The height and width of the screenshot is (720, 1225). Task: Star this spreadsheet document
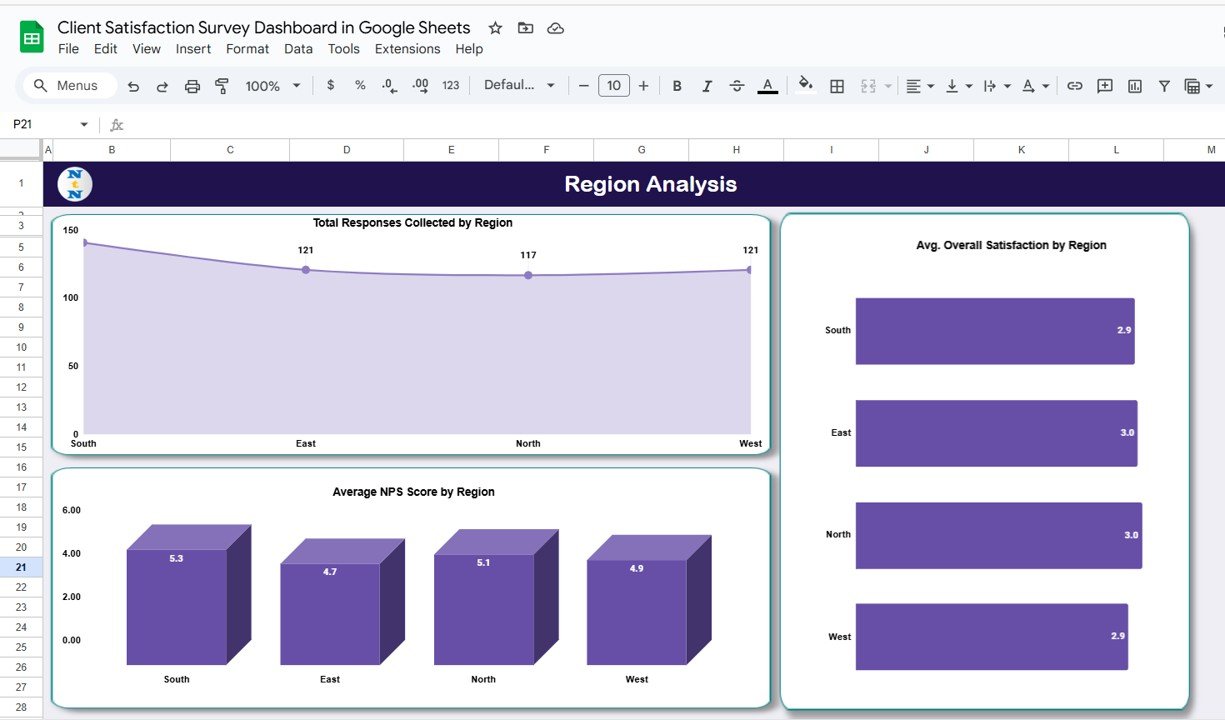(x=495, y=28)
